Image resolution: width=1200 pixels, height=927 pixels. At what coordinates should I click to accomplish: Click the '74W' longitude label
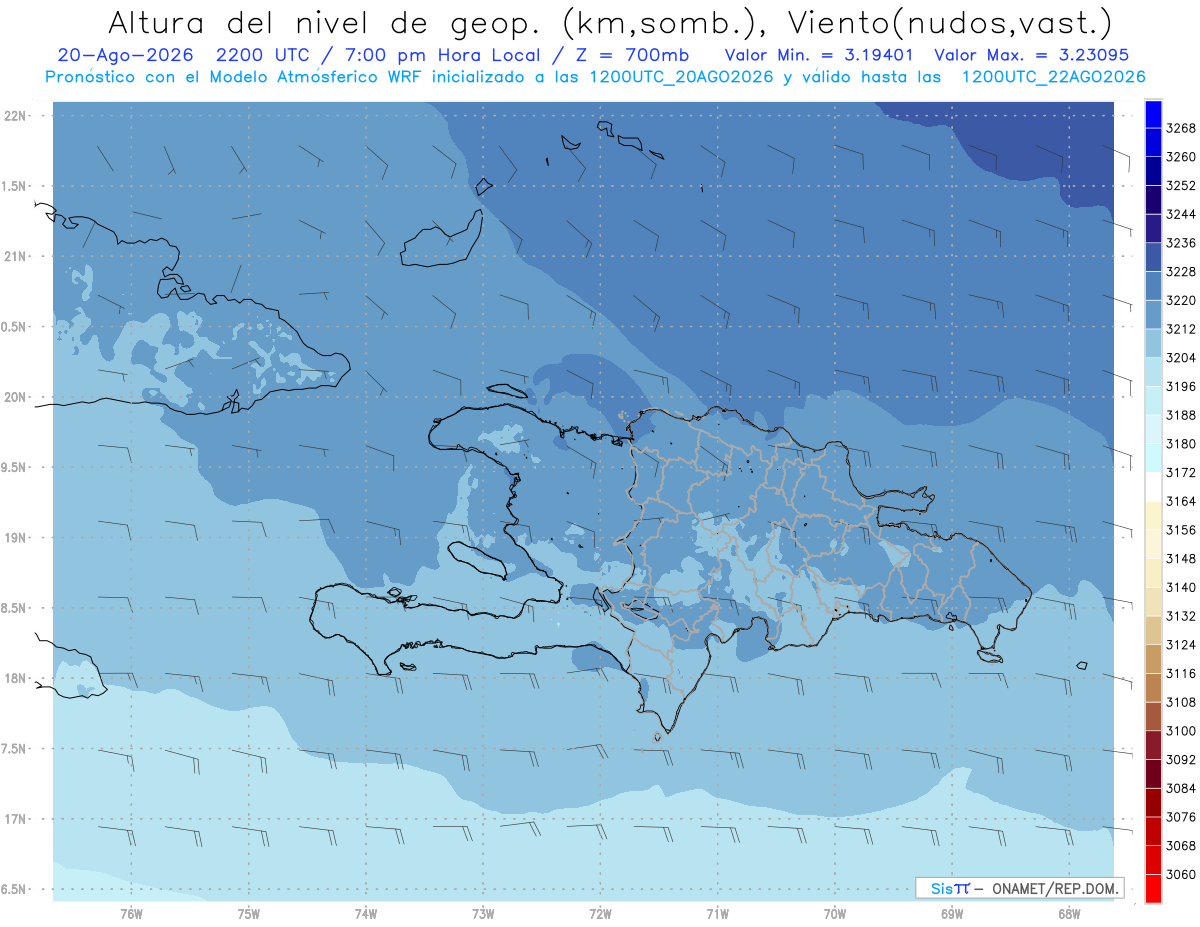(366, 914)
